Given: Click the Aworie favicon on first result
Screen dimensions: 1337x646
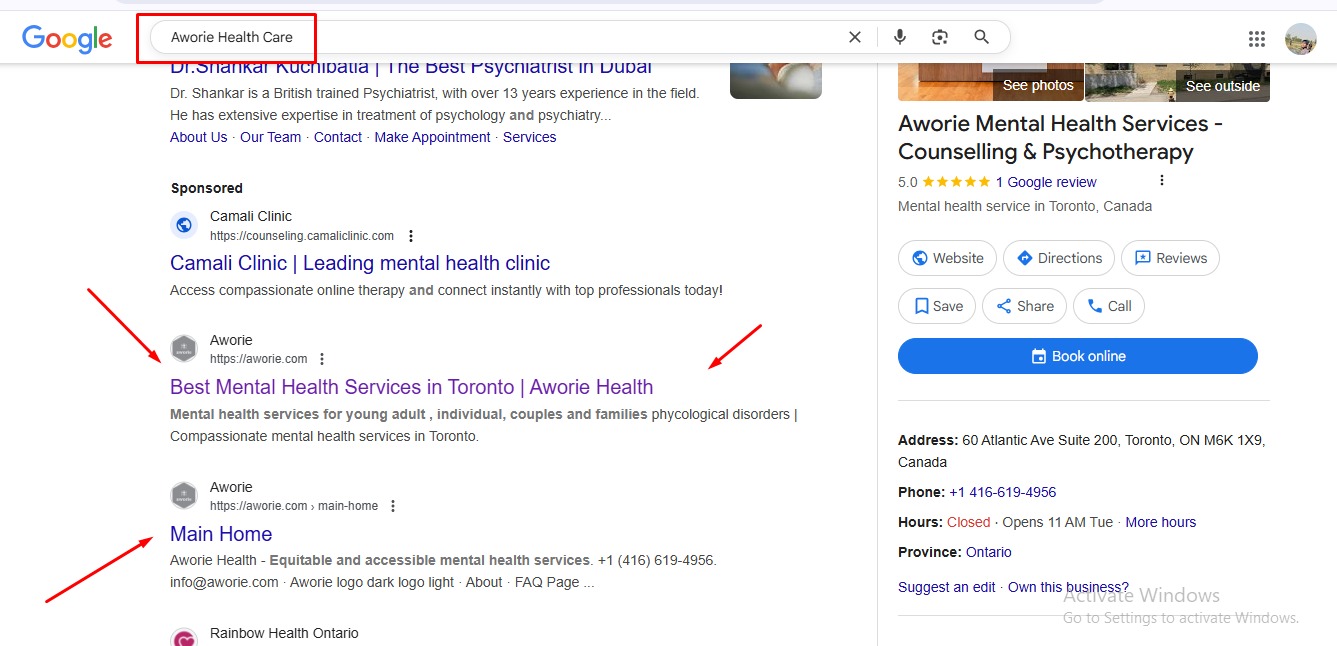Looking at the screenshot, I should point(184,349).
